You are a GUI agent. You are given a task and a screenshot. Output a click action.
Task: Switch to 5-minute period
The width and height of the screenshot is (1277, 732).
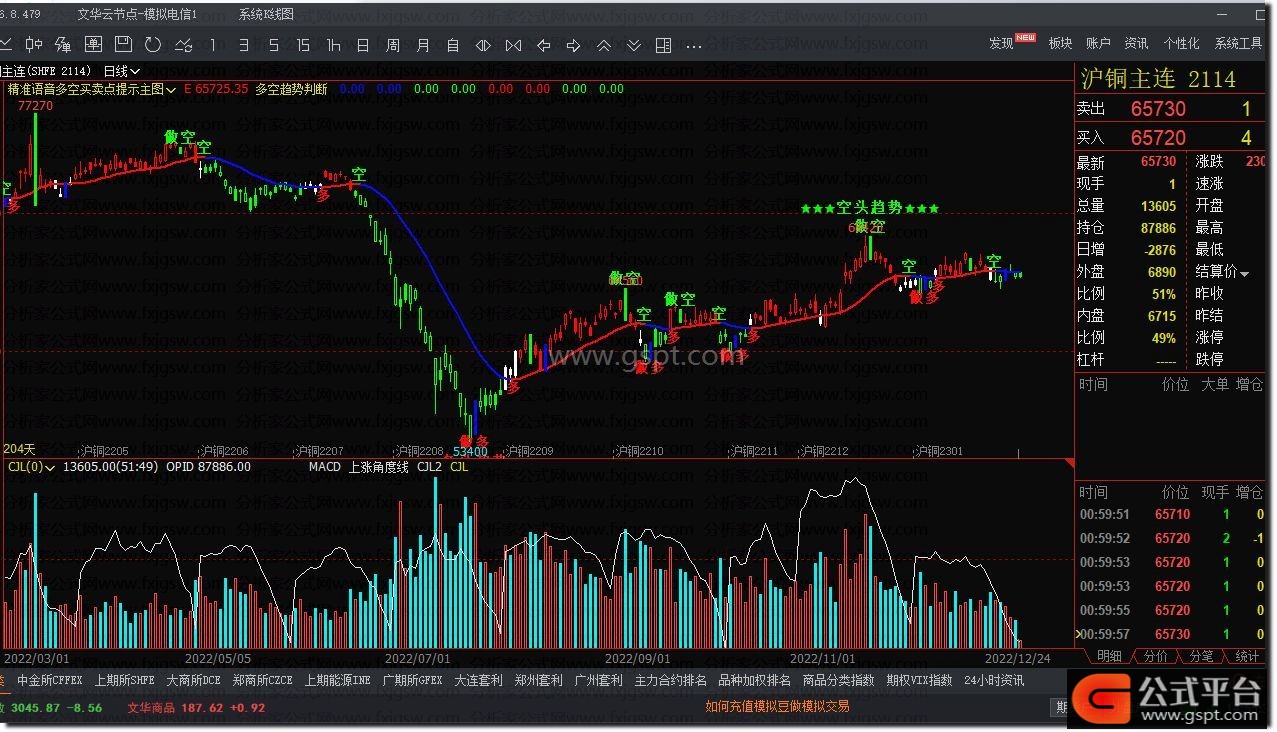tap(273, 45)
